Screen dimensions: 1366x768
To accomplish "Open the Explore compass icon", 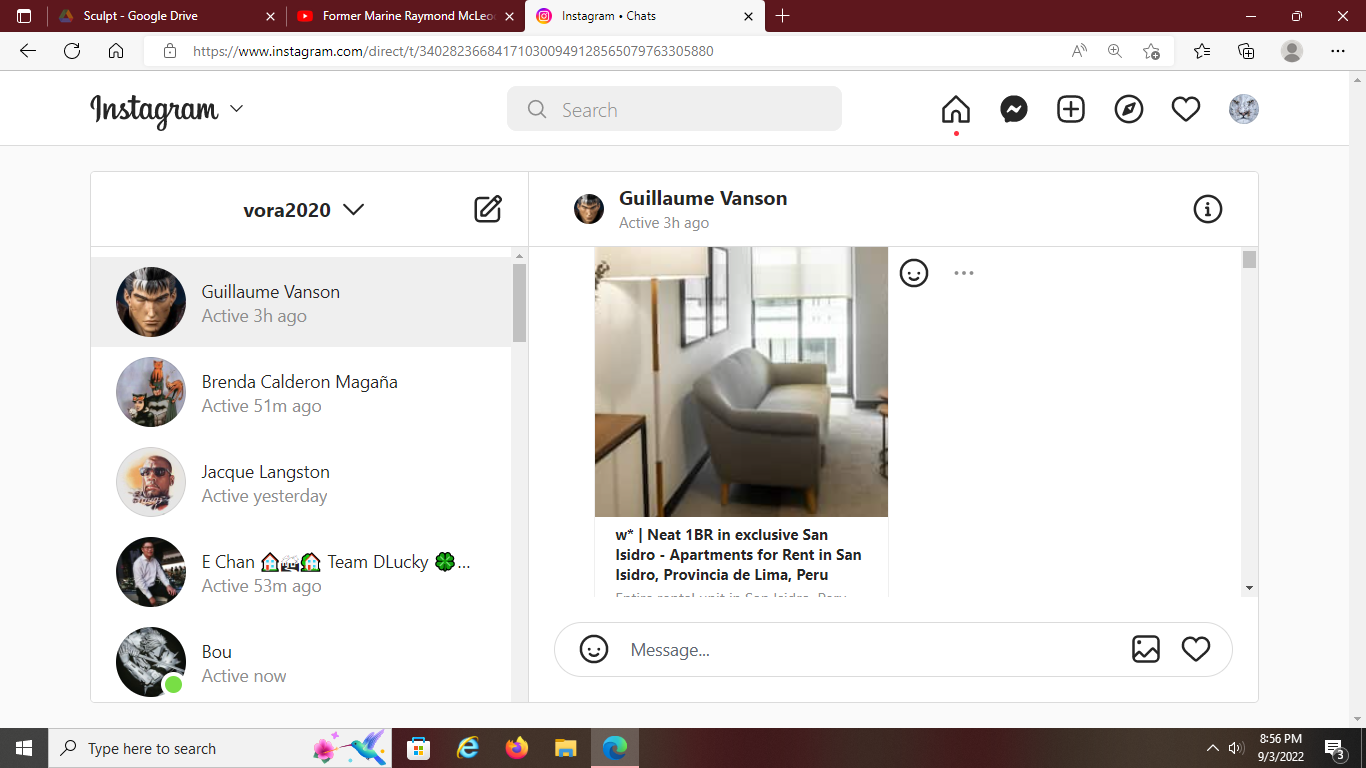I will 1129,109.
